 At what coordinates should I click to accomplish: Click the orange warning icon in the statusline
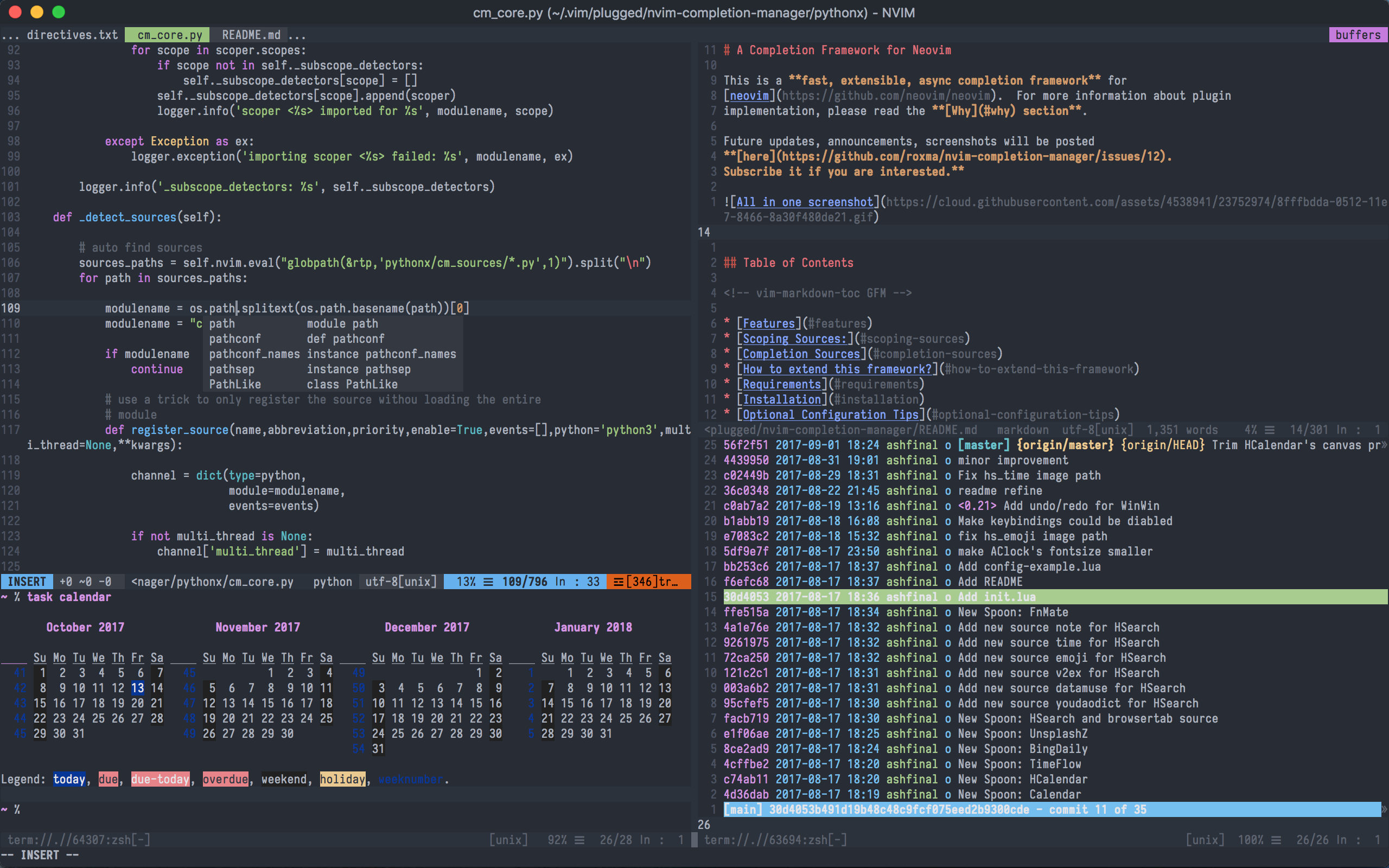tap(619, 582)
